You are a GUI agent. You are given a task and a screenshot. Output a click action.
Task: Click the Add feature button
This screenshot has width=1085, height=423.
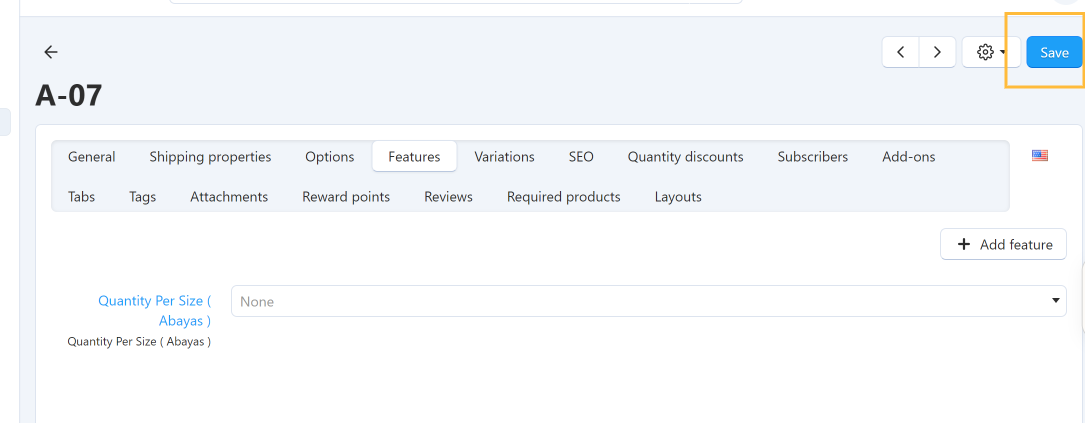(x=1003, y=244)
